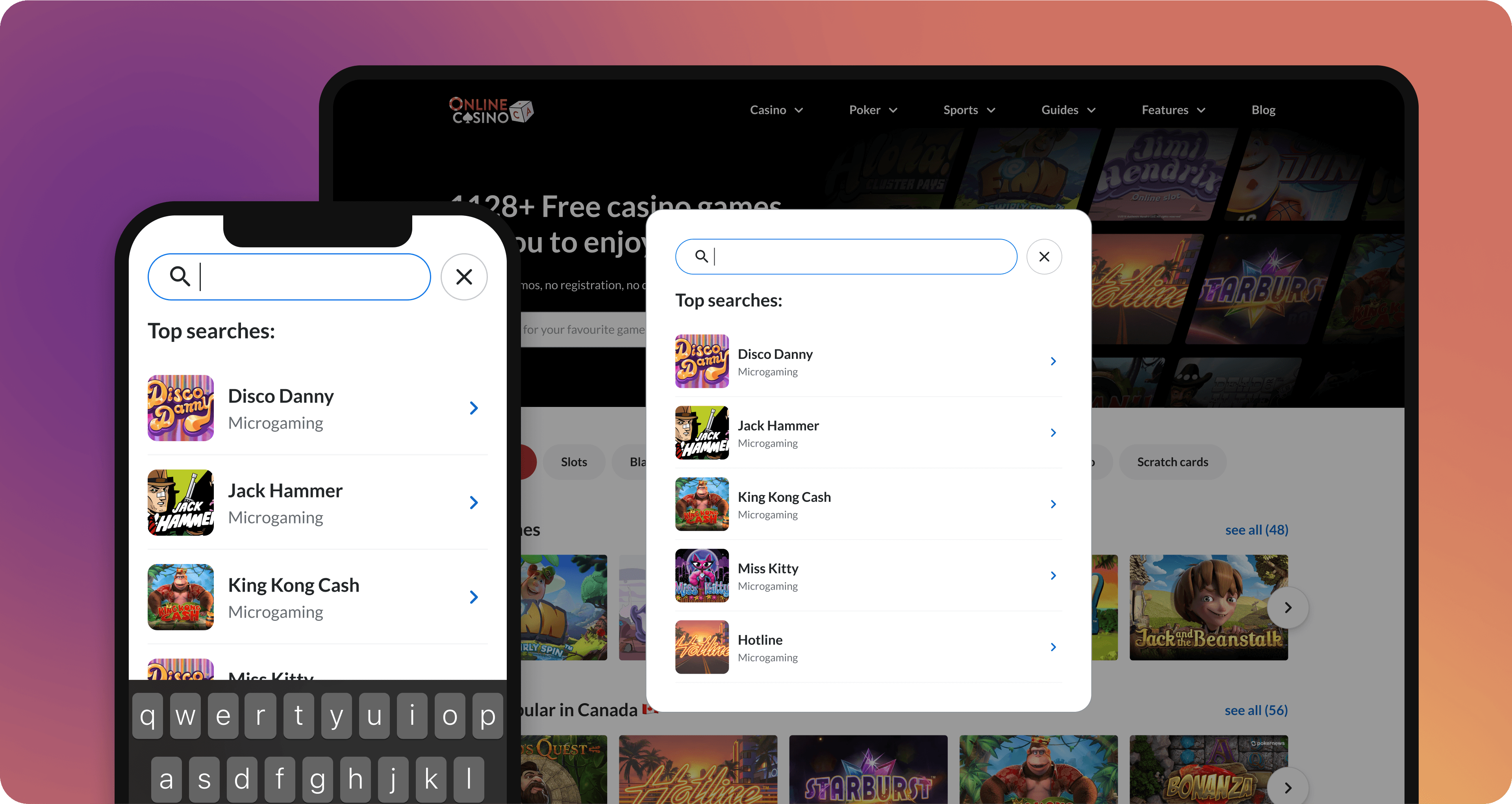Select King Kong Cash title on phone
Image resolution: width=1512 pixels, height=804 pixels.
click(293, 585)
